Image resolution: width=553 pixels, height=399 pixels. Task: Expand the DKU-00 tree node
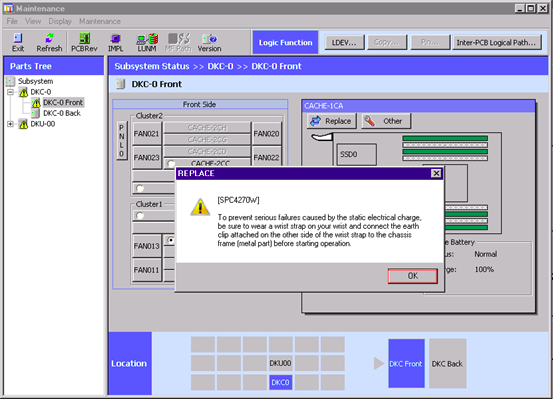coord(10,124)
